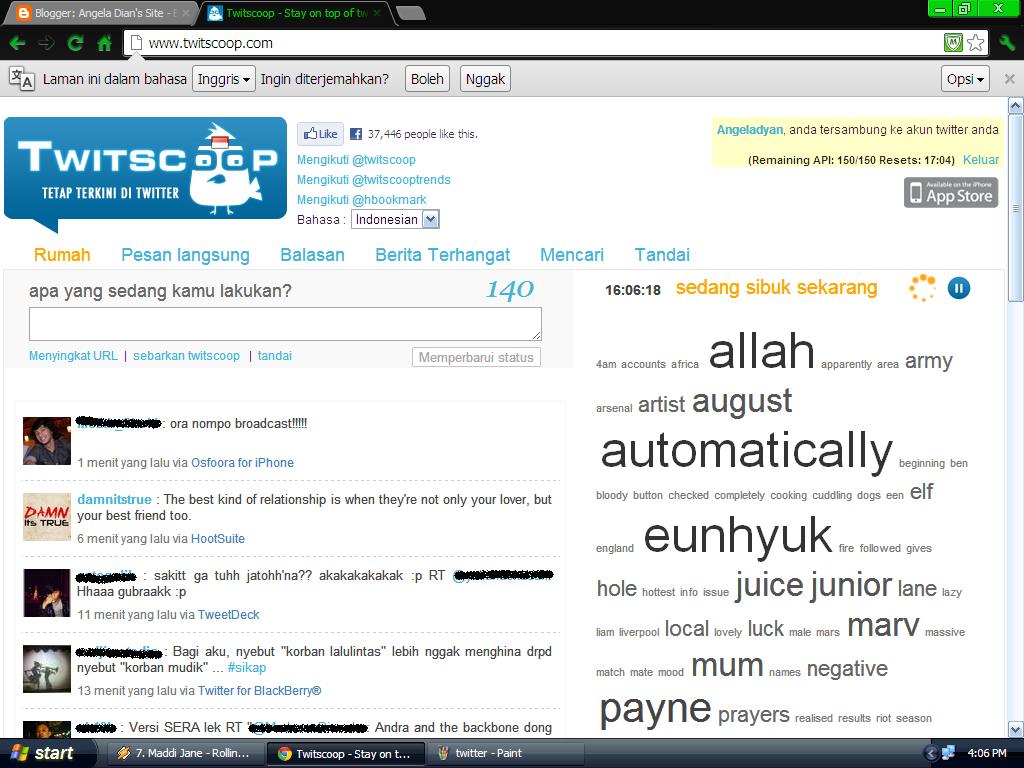Image resolution: width=1024 pixels, height=768 pixels.
Task: Open the Mencari menu item
Action: click(572, 255)
